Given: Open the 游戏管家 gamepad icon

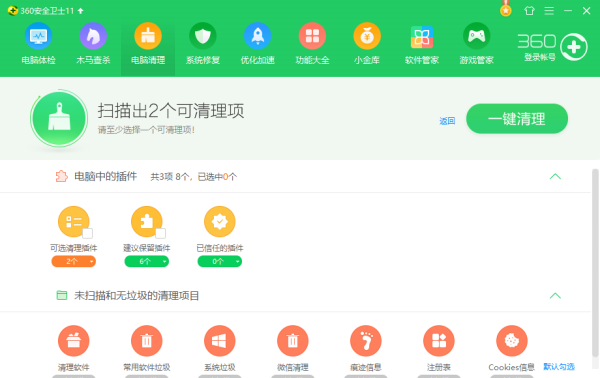Looking at the screenshot, I should pos(476,36).
